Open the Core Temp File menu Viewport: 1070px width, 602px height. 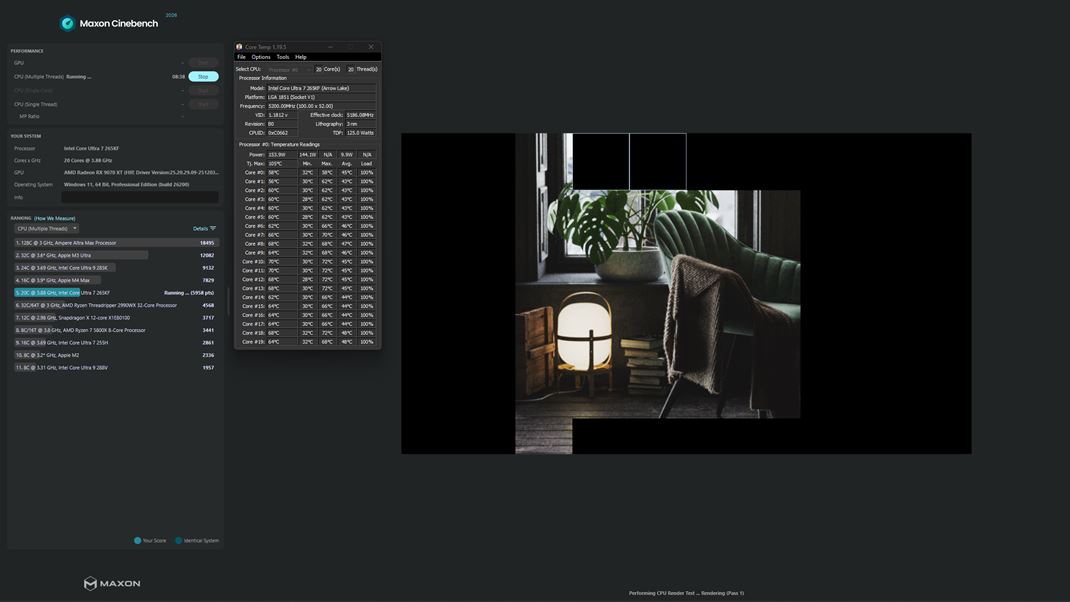tap(241, 57)
